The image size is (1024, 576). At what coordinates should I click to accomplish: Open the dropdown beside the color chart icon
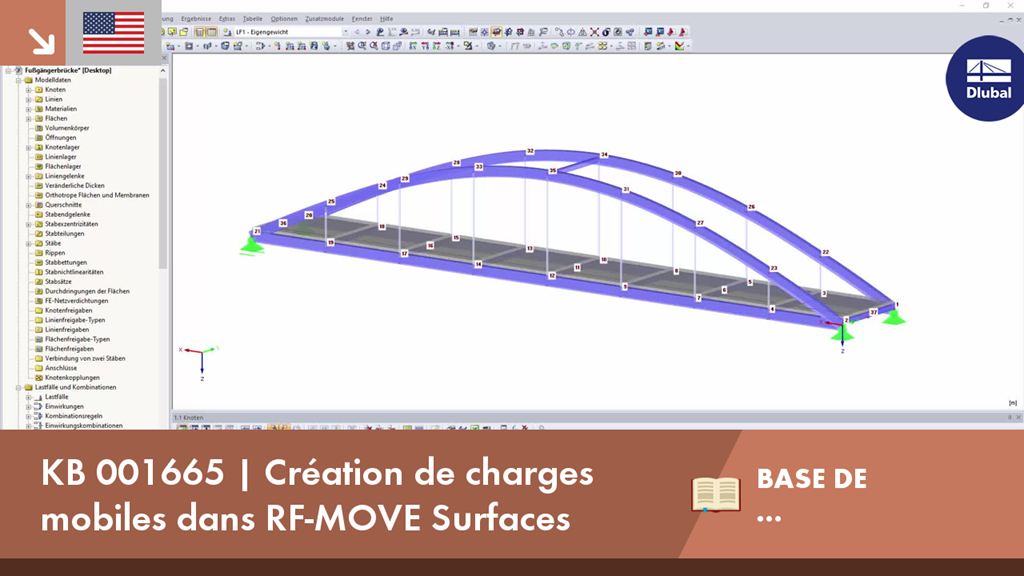(688, 46)
